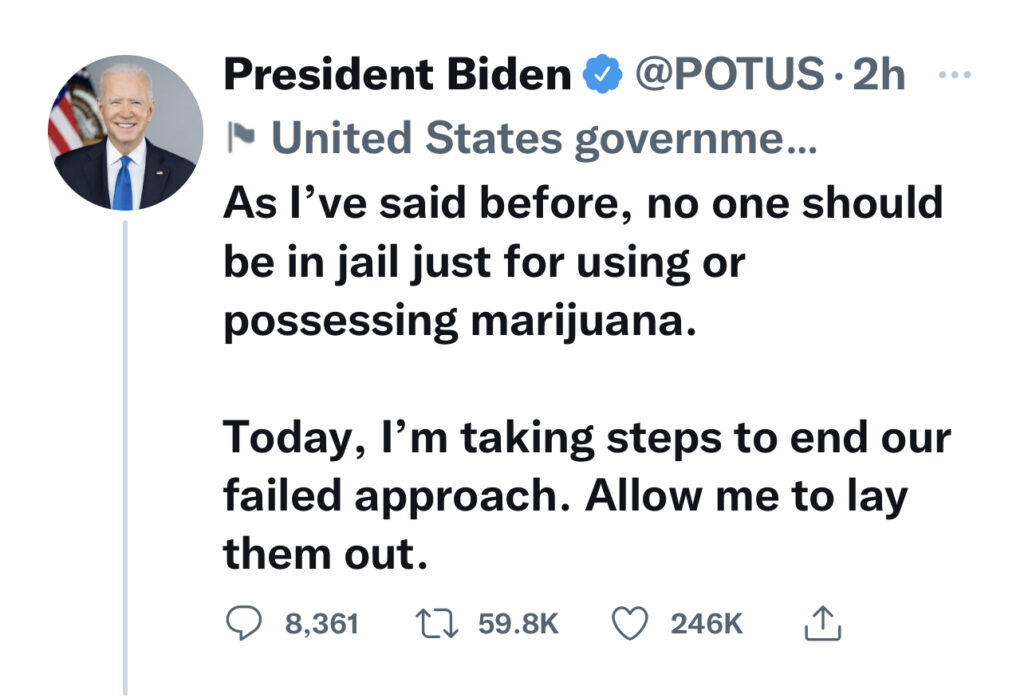This screenshot has width=1024, height=698.
Task: Click the 8,361 replies count
Action: point(321,624)
